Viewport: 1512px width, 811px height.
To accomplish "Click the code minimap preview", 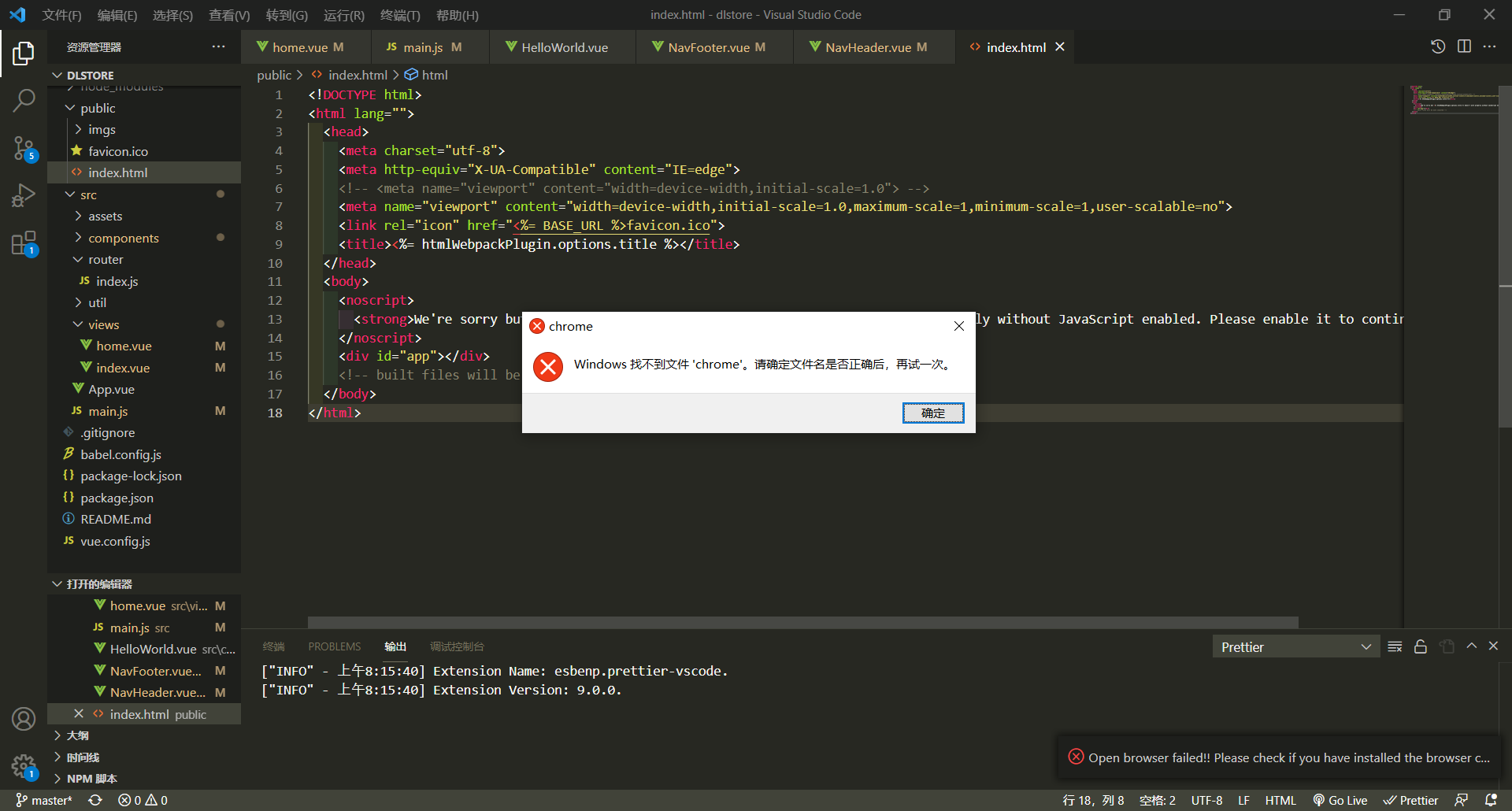I will pyautogui.click(x=1454, y=100).
